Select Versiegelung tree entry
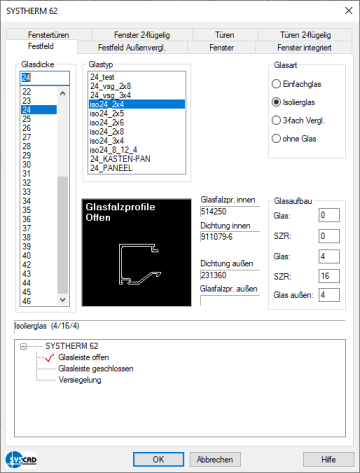 [80, 380]
